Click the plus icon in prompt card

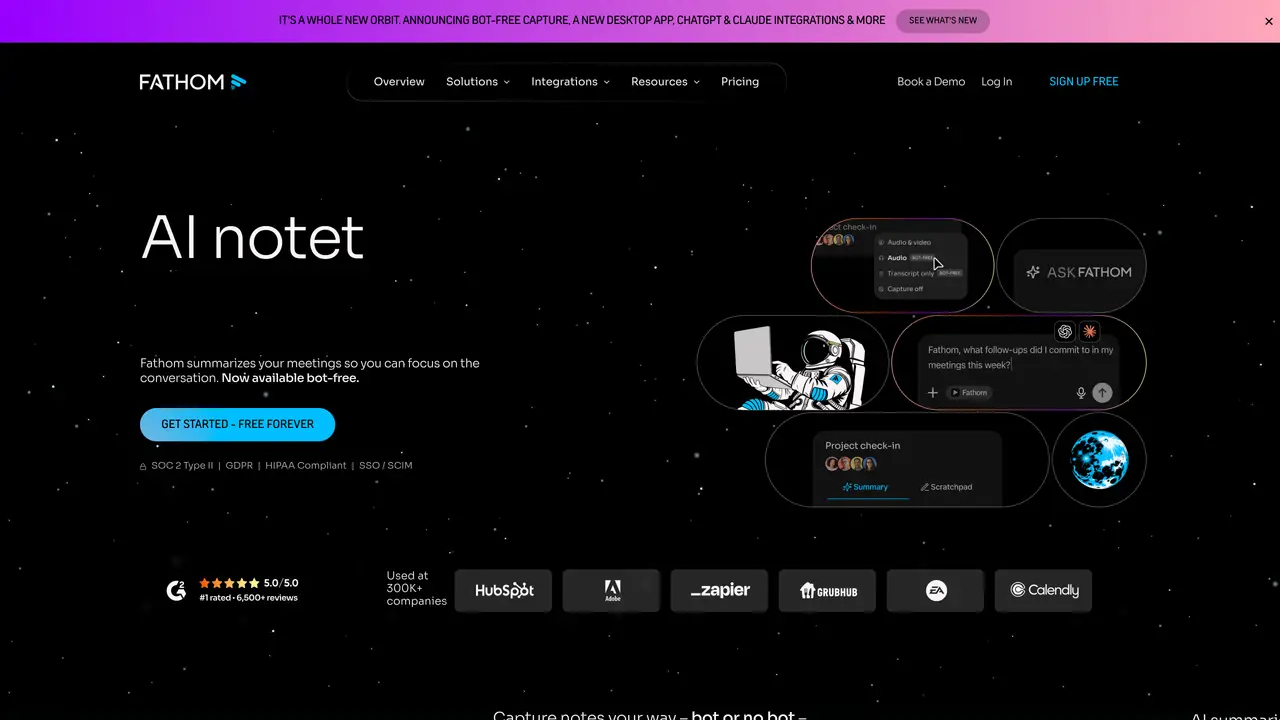(x=933, y=393)
